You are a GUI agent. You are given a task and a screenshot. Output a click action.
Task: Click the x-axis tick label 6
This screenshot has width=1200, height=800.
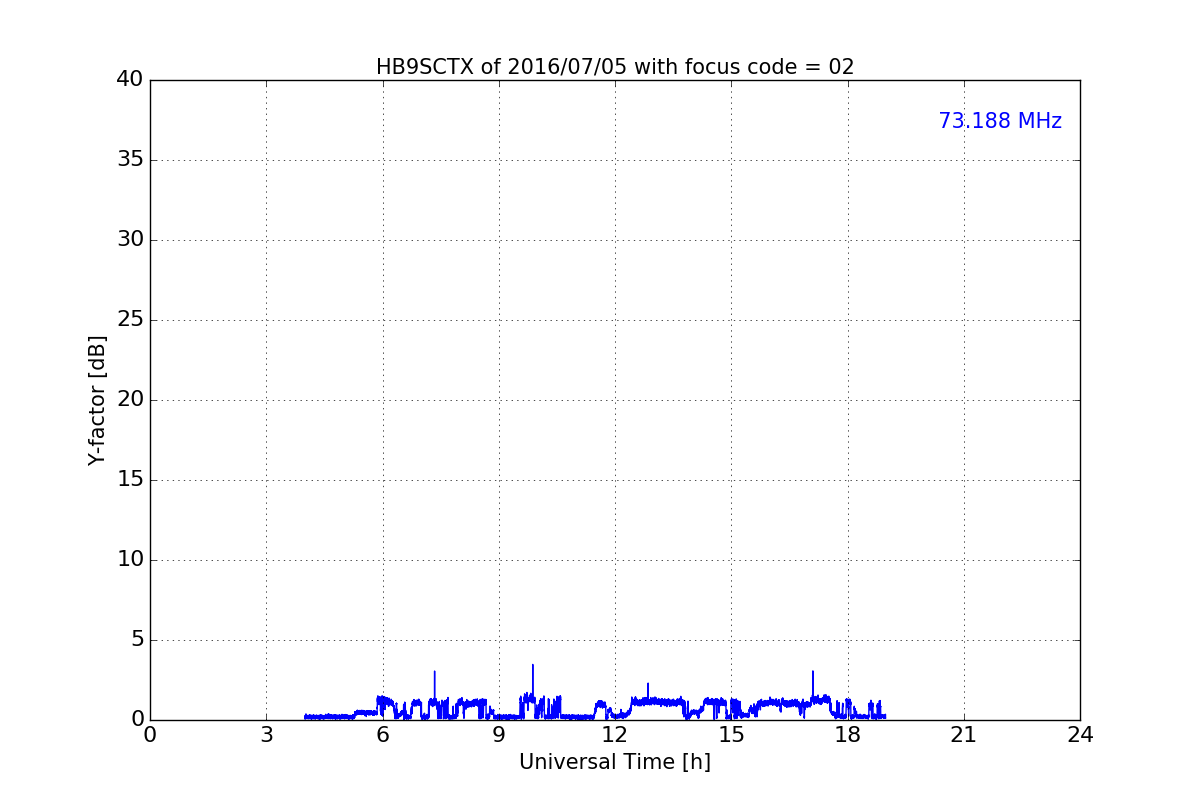click(383, 735)
